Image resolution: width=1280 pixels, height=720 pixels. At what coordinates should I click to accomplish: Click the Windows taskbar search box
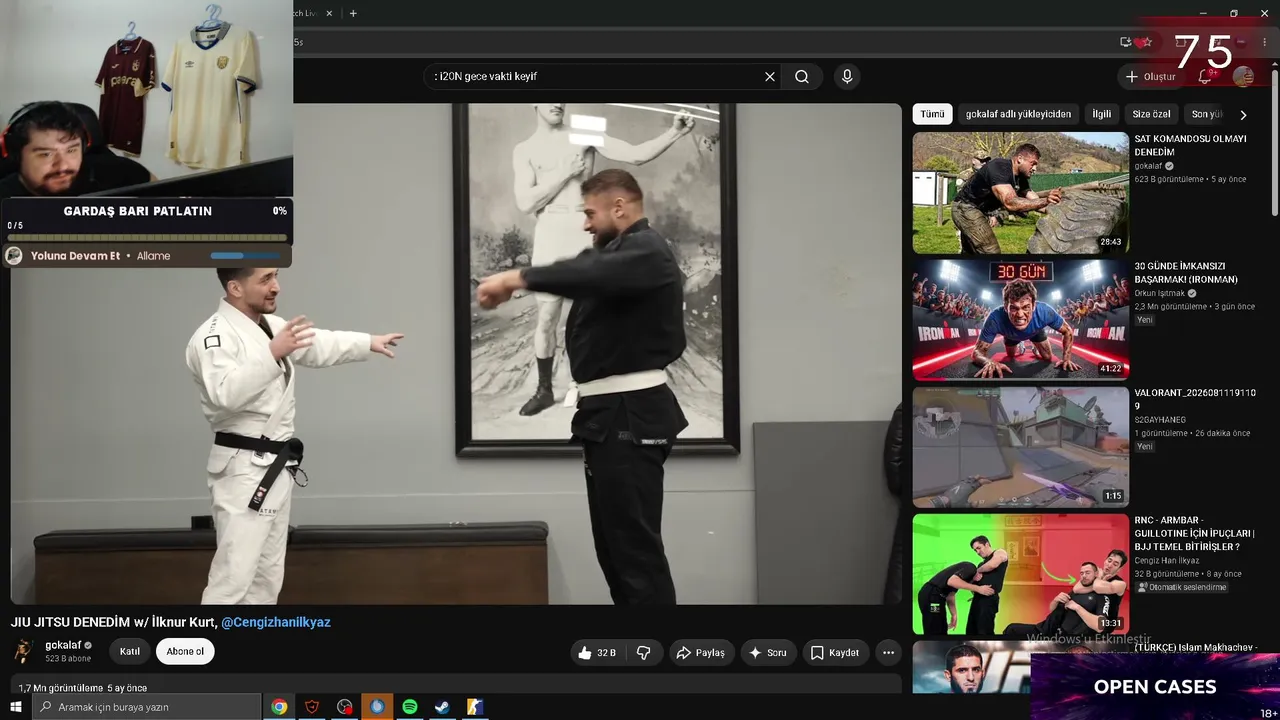pos(146,707)
